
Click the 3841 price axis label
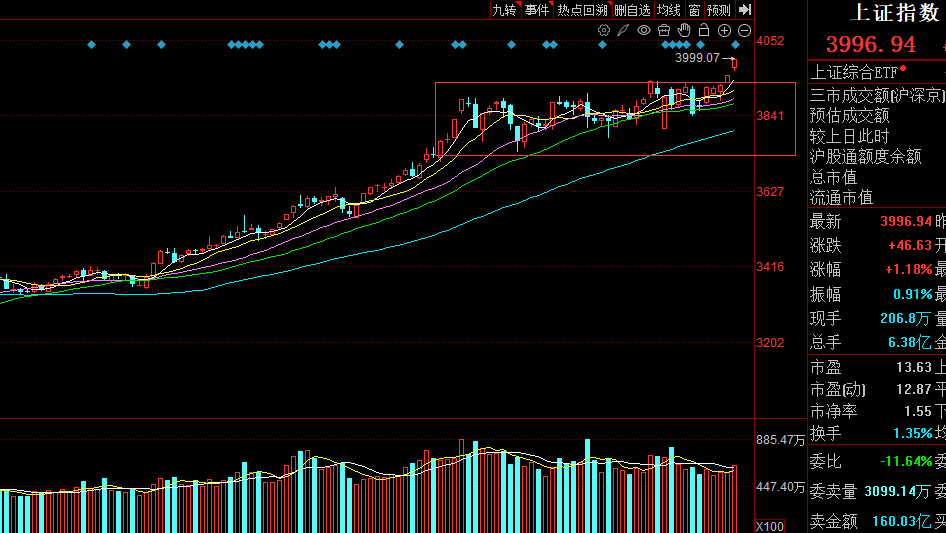(770, 116)
